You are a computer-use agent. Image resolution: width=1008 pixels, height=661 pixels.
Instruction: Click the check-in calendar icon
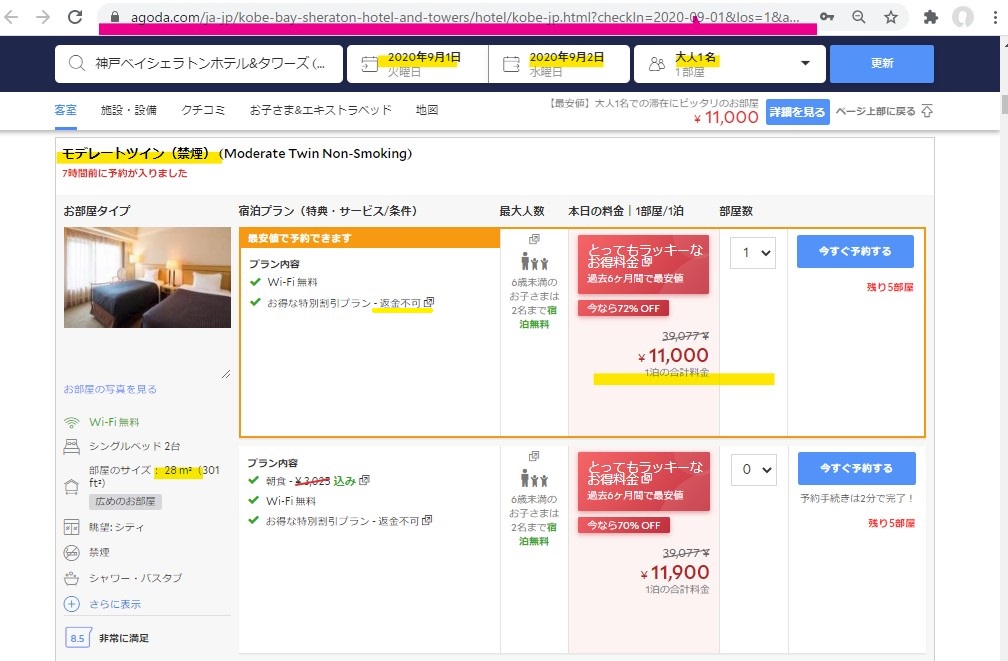pos(370,64)
